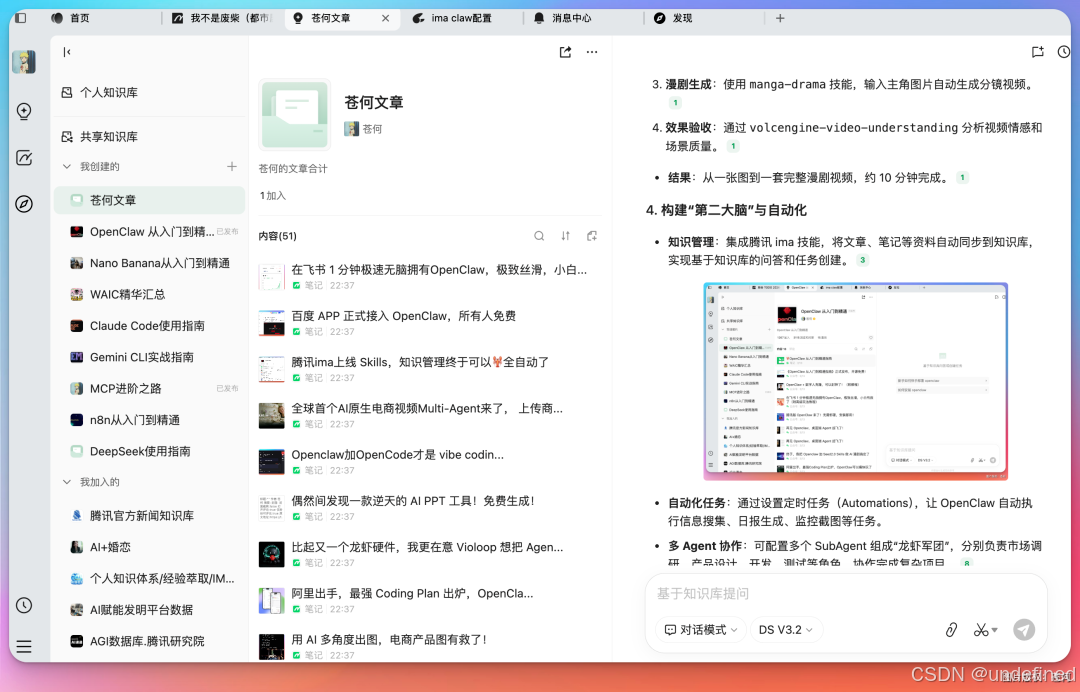Open the scissors screenshot tool
Screen dimensions: 1080x692
[x=981, y=630]
